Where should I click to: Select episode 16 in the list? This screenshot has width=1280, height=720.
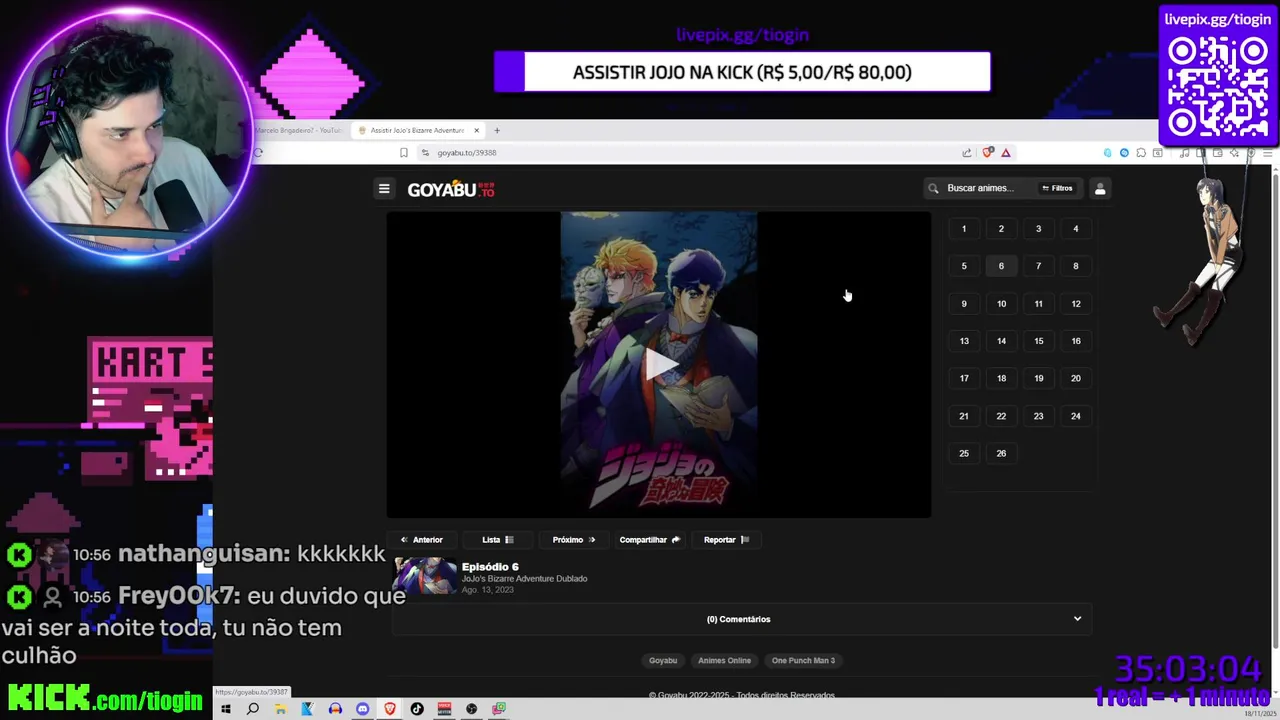tap(1076, 341)
